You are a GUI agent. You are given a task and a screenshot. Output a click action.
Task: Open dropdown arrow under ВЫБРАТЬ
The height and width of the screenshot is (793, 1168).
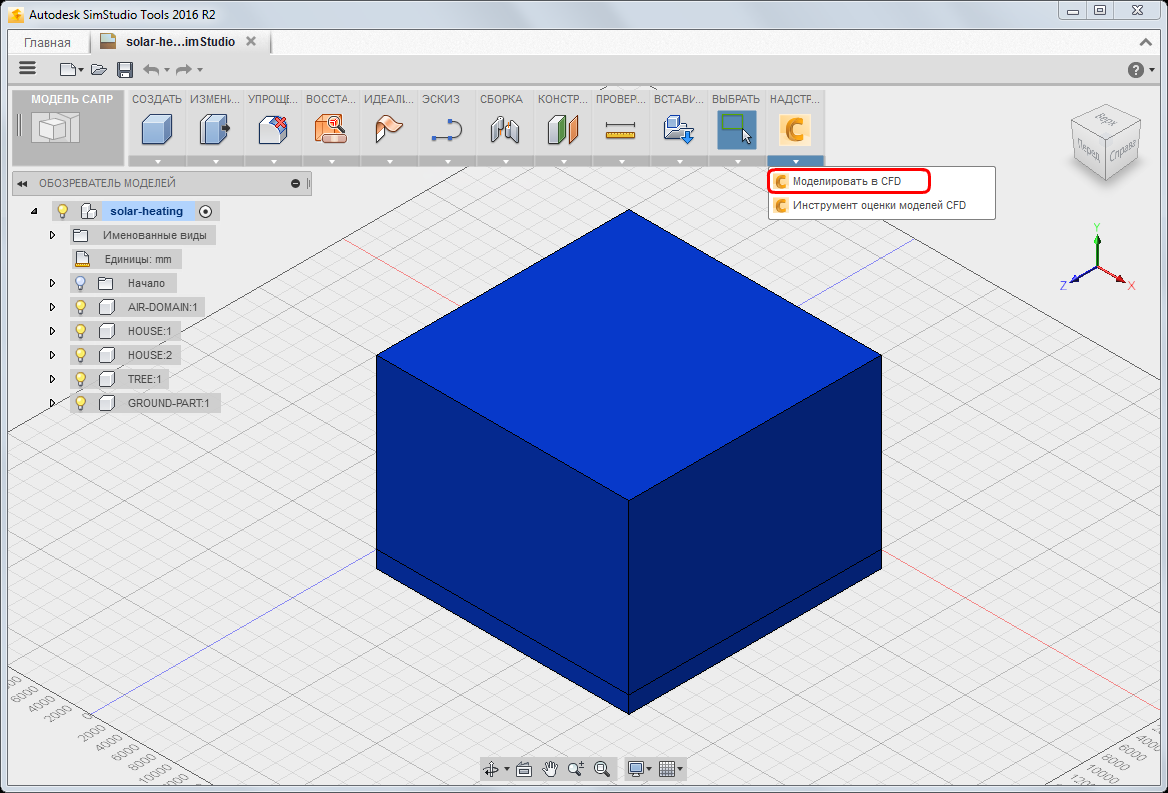pos(737,161)
